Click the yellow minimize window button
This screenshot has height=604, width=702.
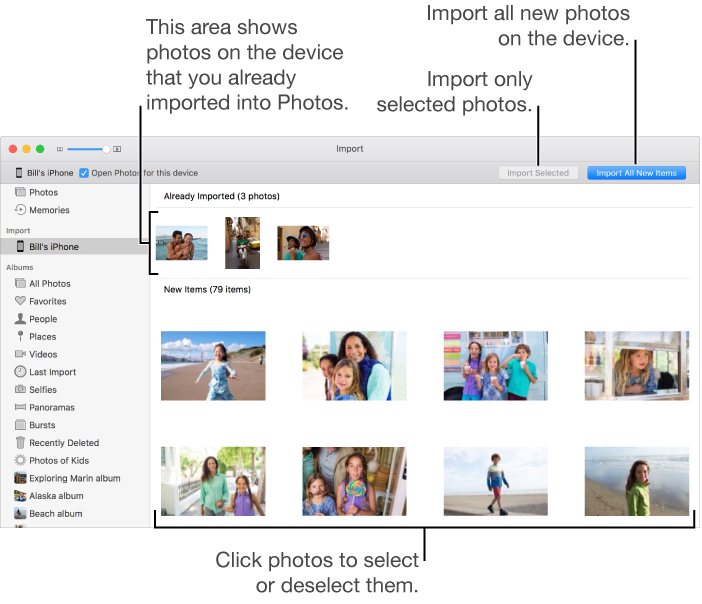[x=27, y=149]
